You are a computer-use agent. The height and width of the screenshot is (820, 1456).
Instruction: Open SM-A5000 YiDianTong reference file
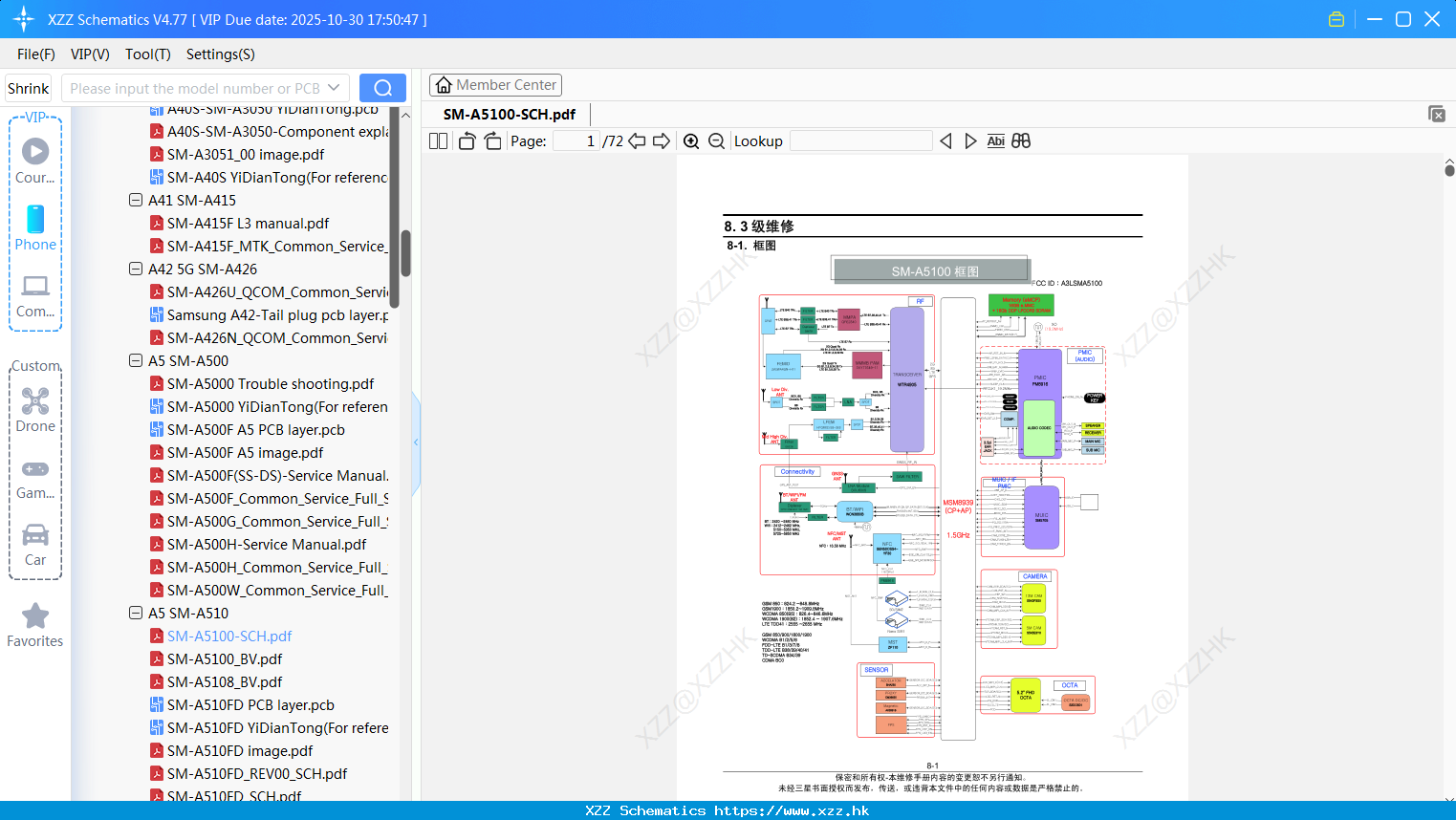(x=277, y=406)
